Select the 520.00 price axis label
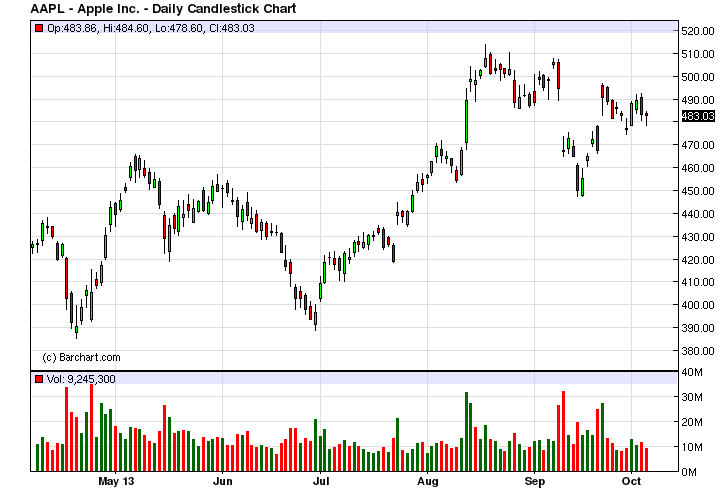Screen dimensions: 727x488 tap(698, 32)
